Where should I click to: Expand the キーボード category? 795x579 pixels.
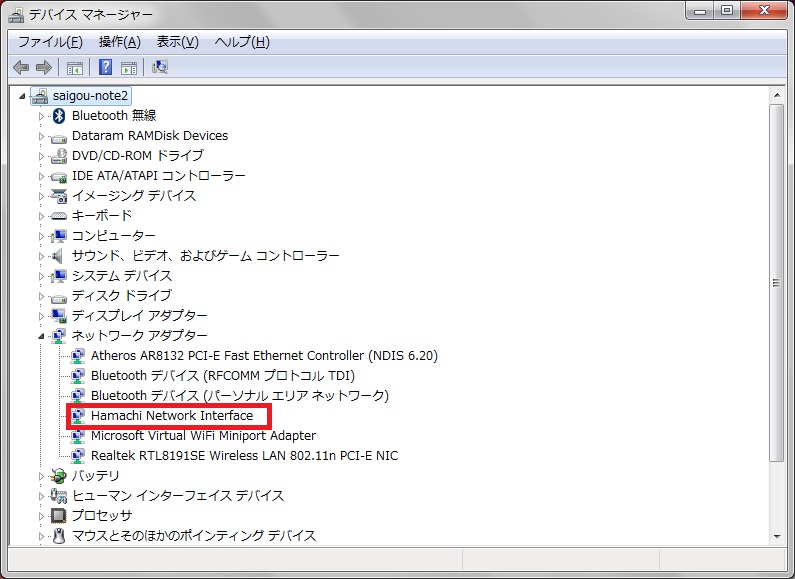(x=41, y=216)
